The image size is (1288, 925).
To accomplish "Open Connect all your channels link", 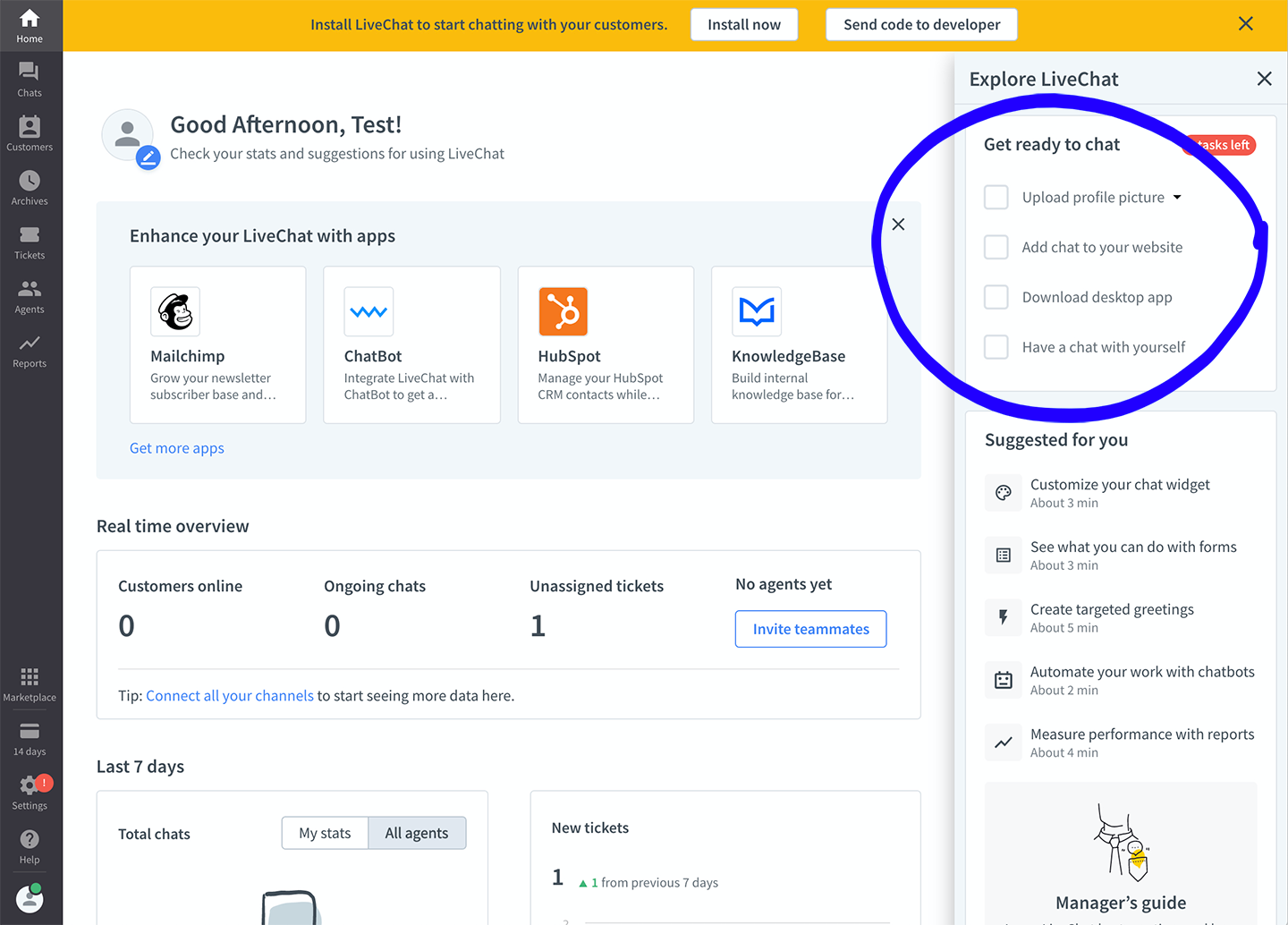I will click(x=230, y=696).
